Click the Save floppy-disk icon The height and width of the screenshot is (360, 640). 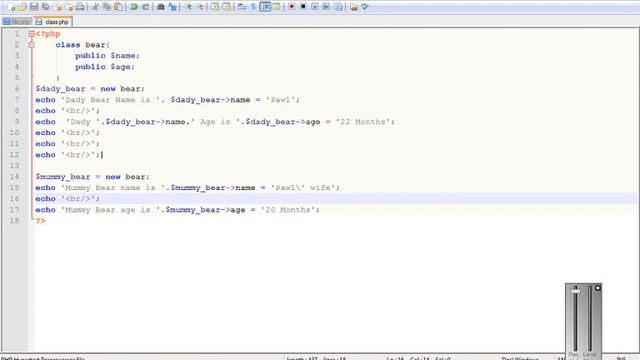point(34,7)
